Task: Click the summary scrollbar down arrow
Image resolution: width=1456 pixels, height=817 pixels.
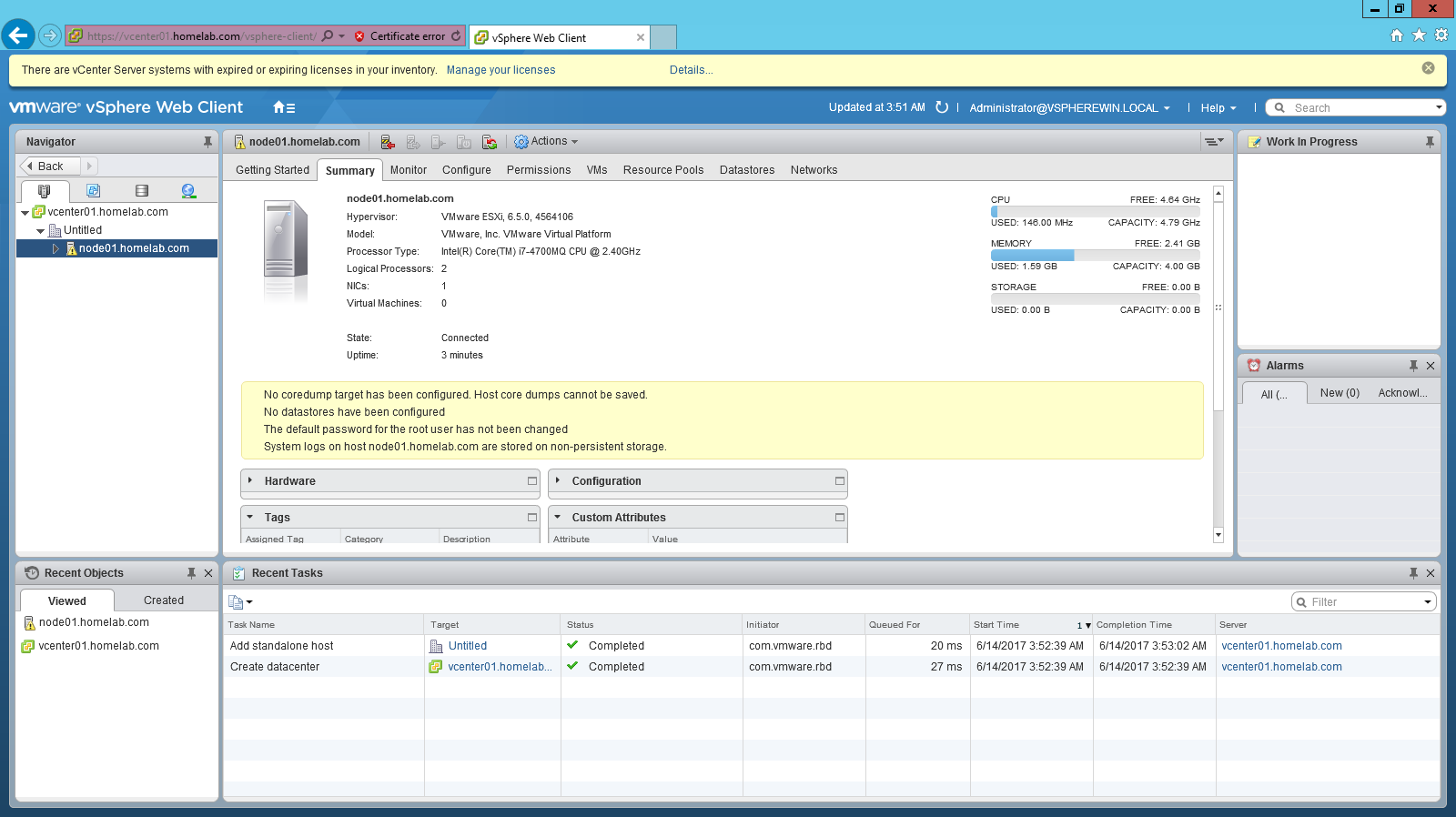Action: 1218,536
